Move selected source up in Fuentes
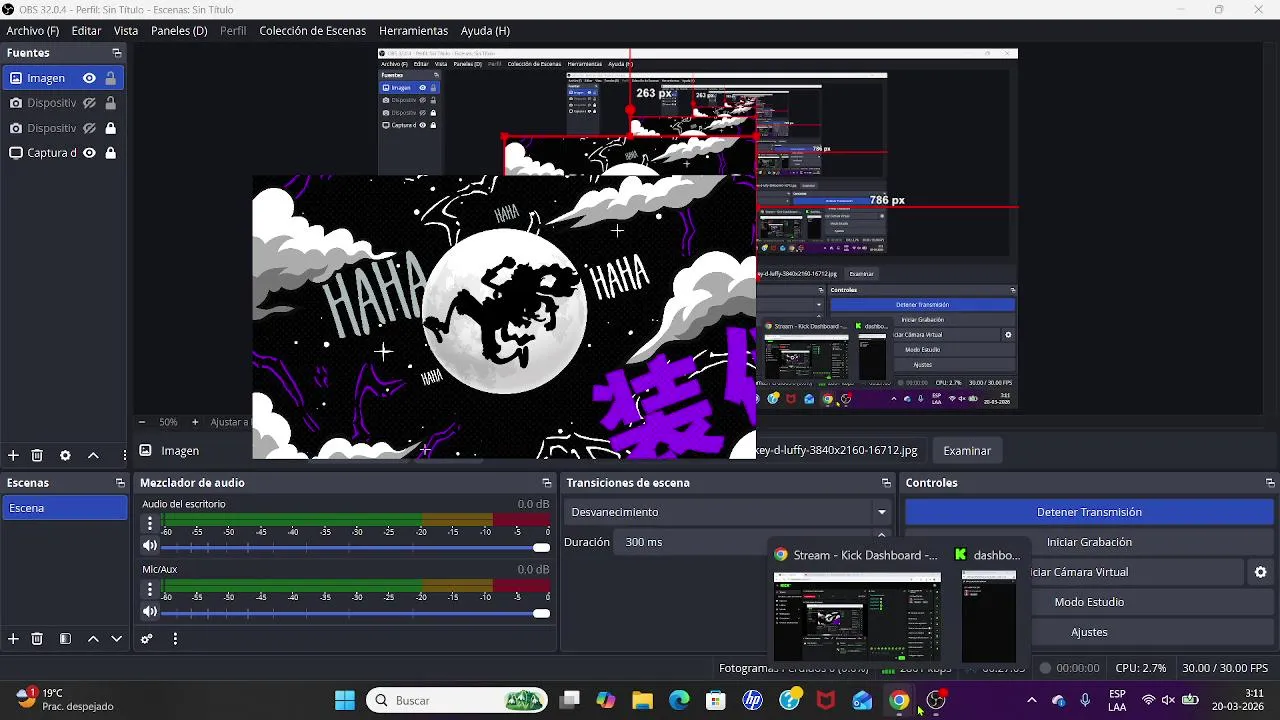The image size is (1280, 720). pyautogui.click(x=93, y=455)
